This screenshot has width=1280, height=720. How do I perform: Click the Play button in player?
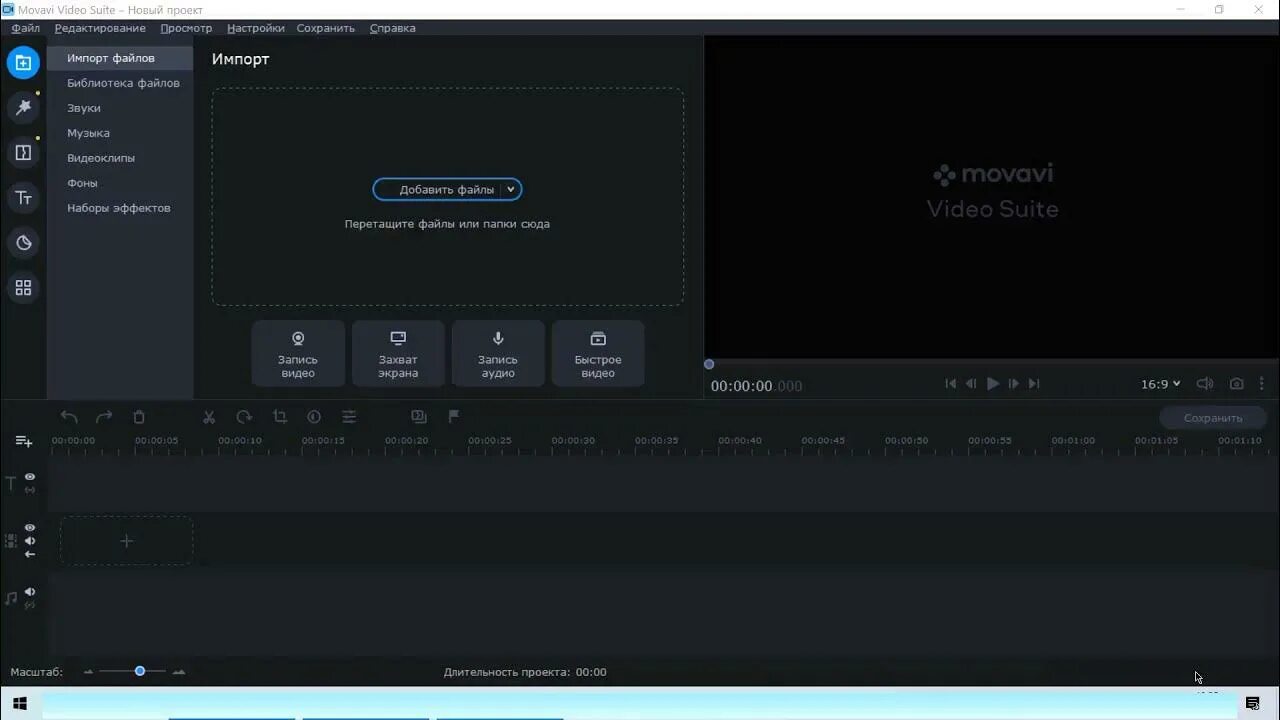(x=993, y=384)
